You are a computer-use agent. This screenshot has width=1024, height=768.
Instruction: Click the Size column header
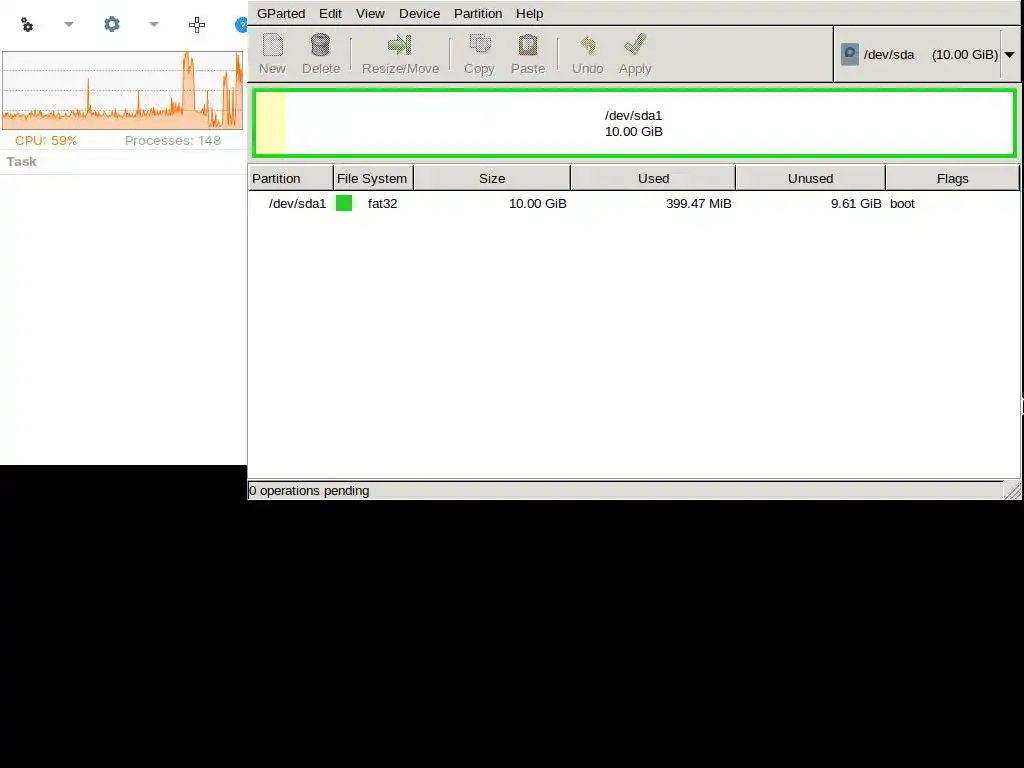492,178
